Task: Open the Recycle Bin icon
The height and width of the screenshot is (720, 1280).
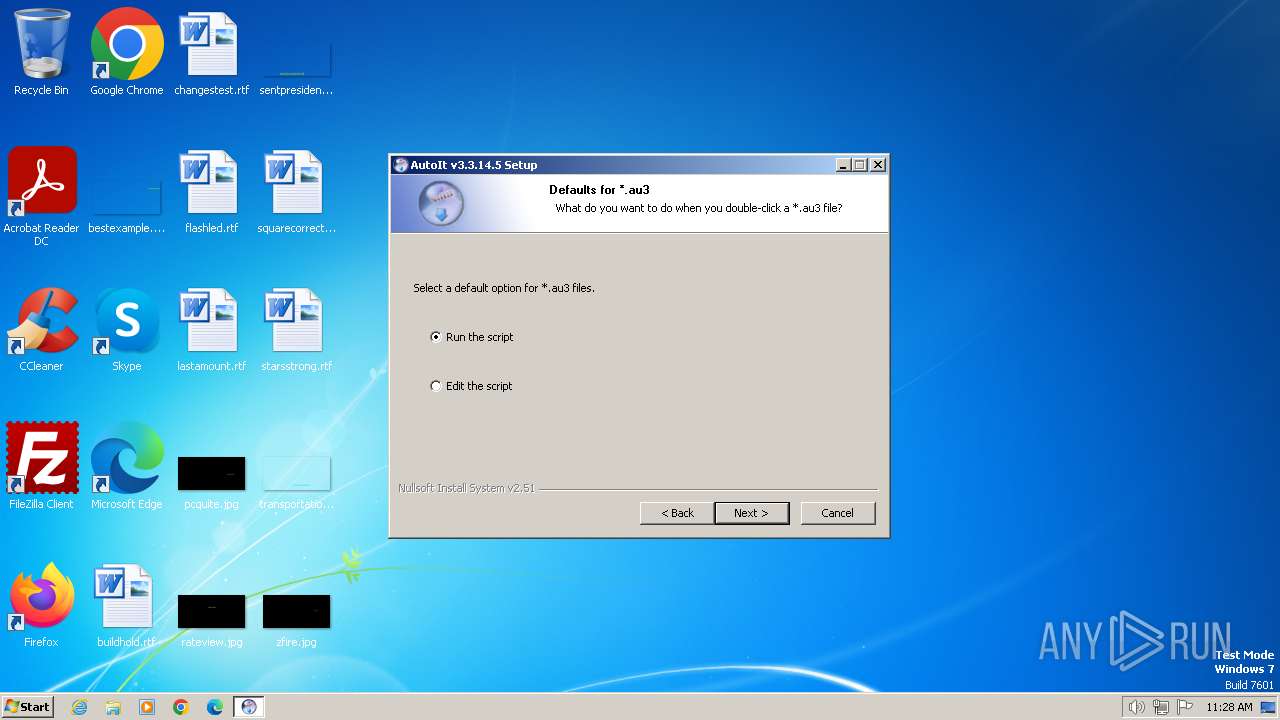Action: coord(41,52)
